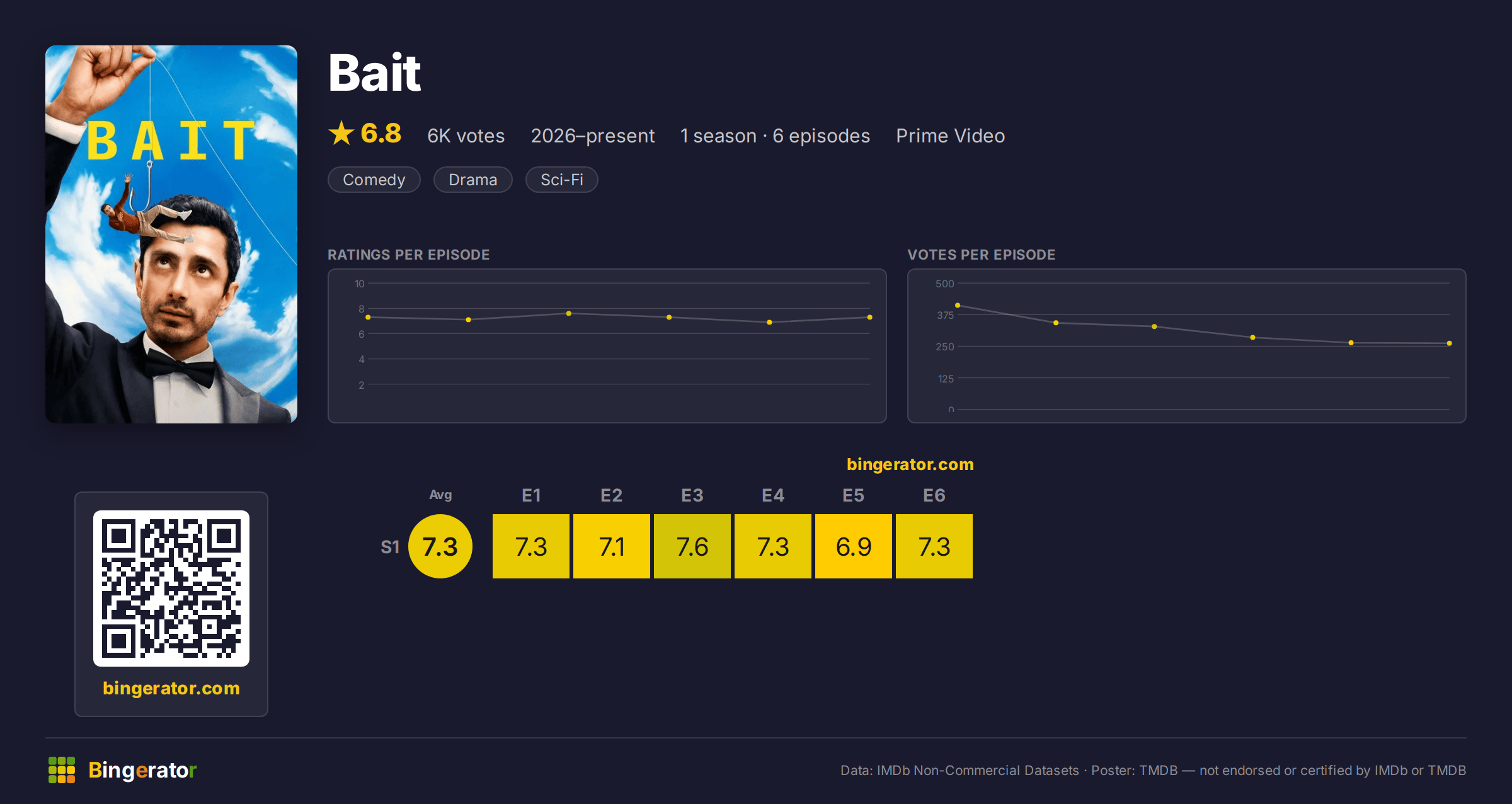Click the first point on ratings chart

point(368,318)
